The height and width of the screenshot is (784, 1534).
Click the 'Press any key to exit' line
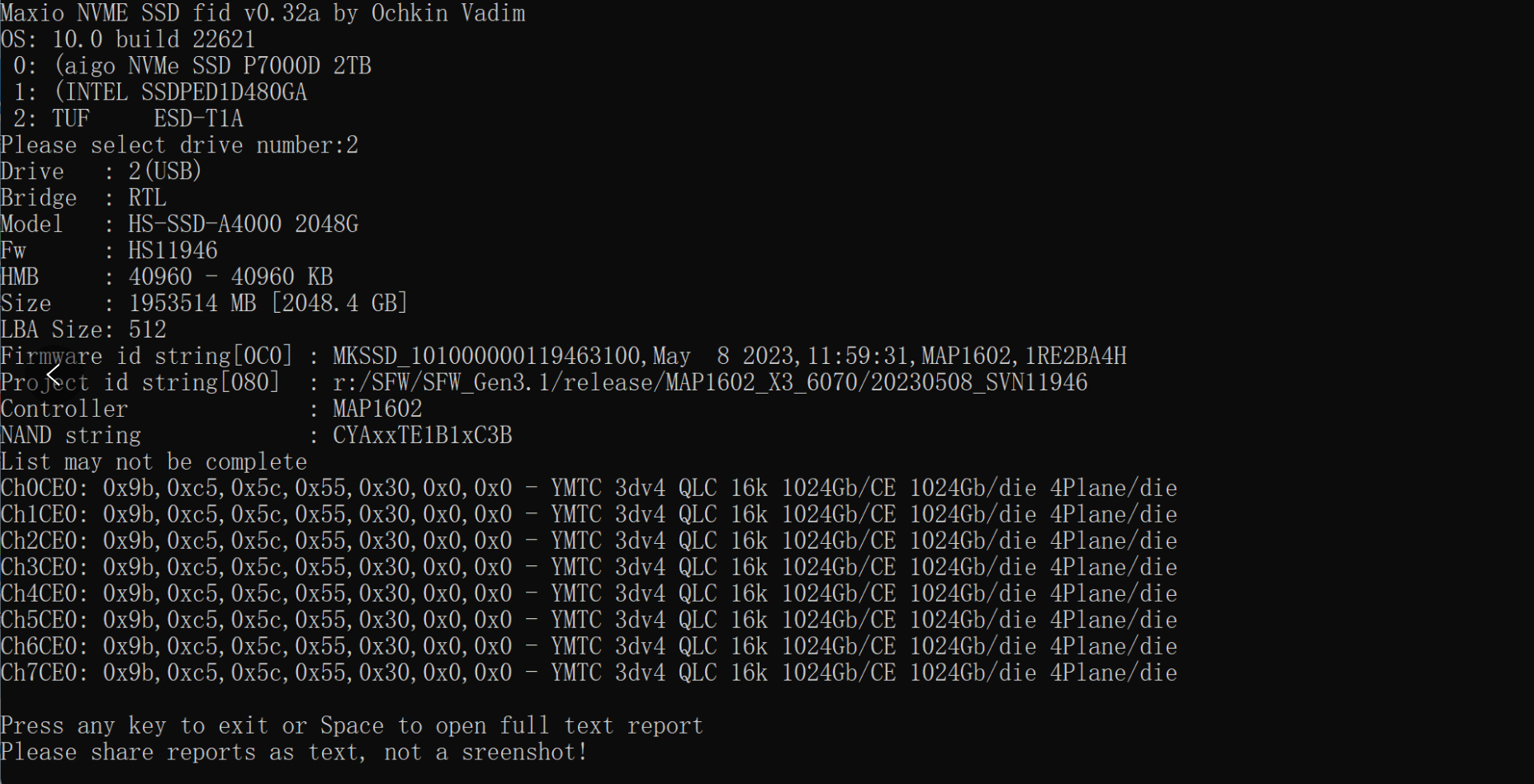click(352, 726)
